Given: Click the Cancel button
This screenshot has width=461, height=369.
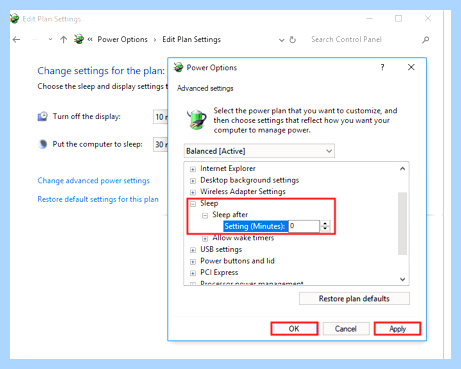Looking at the screenshot, I should [346, 329].
